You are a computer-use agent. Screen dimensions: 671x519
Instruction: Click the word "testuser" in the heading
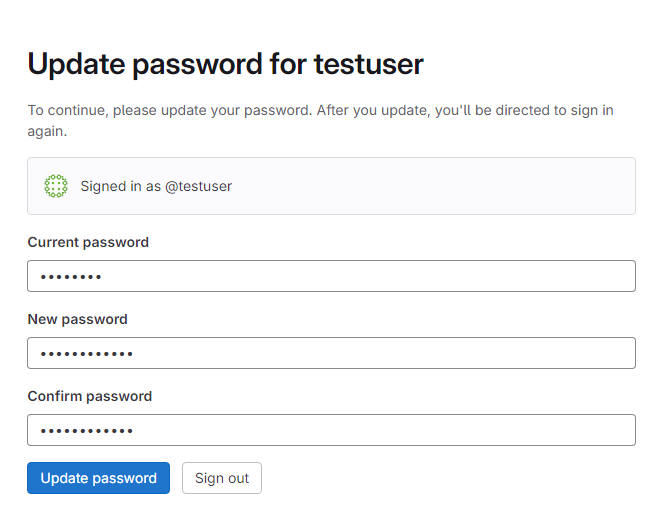click(x=368, y=64)
